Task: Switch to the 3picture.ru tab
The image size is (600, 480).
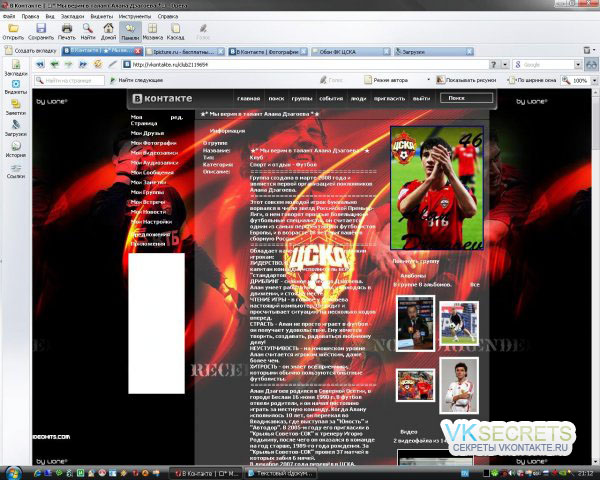Action: pos(185,52)
